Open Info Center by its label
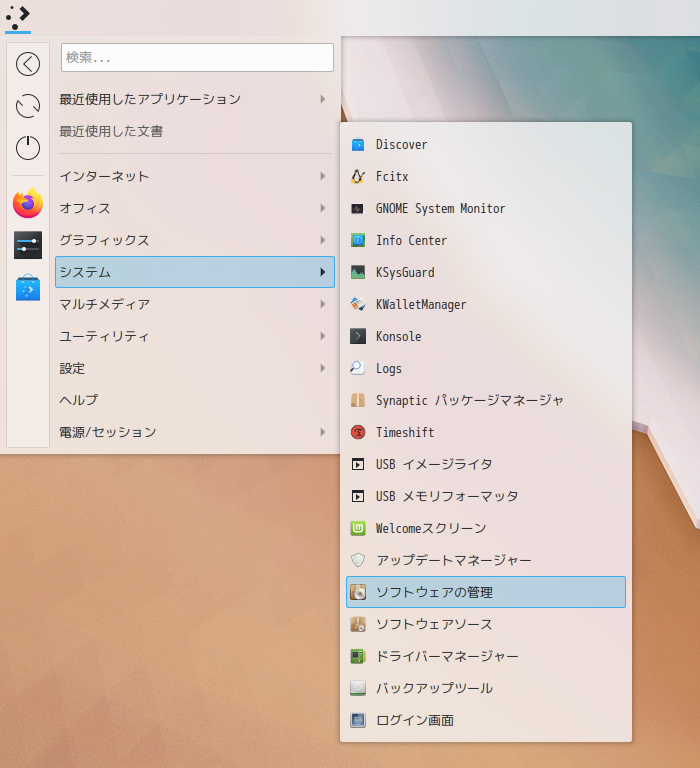This screenshot has width=700, height=768. coord(411,240)
